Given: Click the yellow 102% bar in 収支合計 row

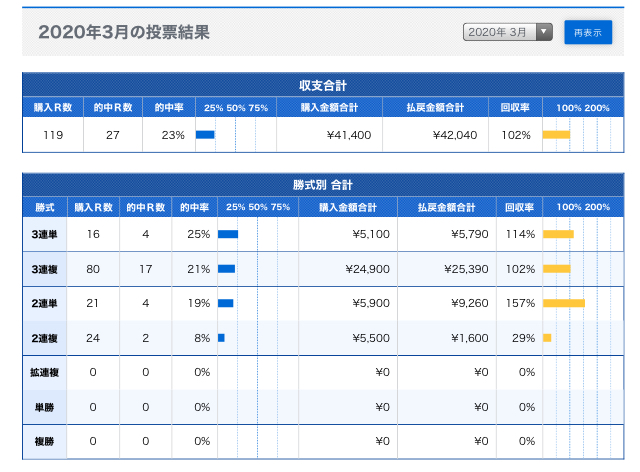Looking at the screenshot, I should pyautogui.click(x=556, y=135).
